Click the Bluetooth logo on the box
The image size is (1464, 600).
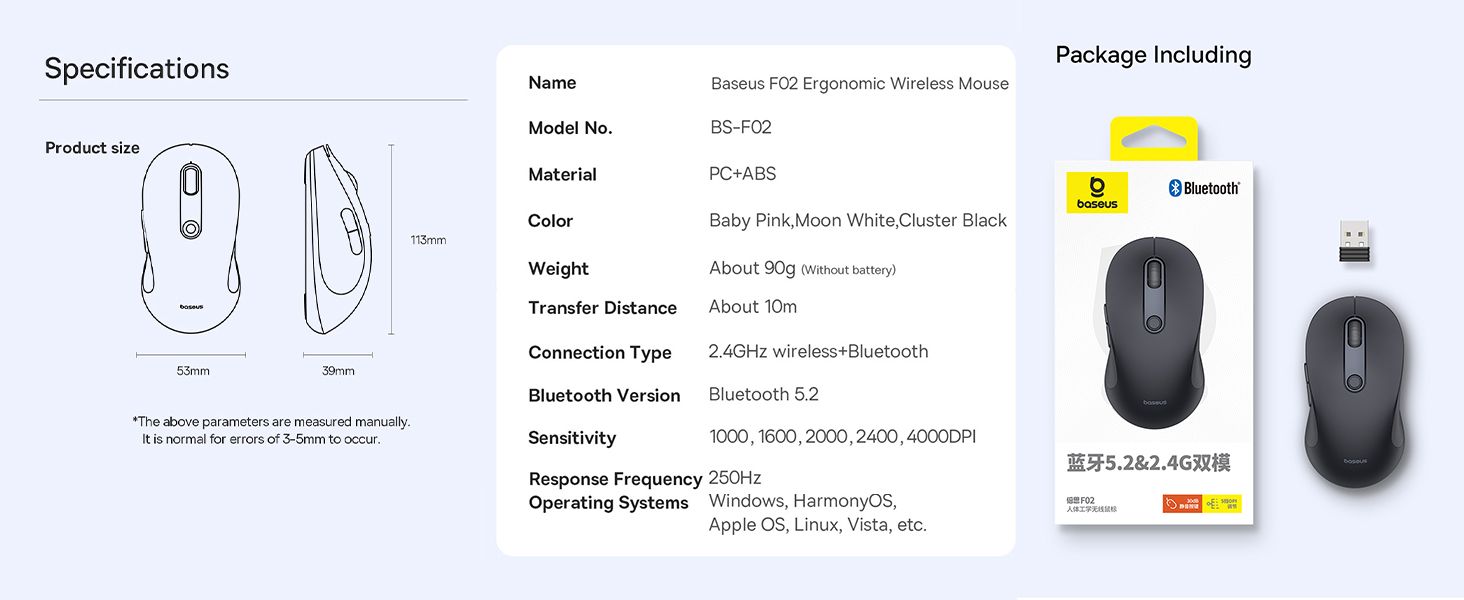pyautogui.click(x=1204, y=188)
